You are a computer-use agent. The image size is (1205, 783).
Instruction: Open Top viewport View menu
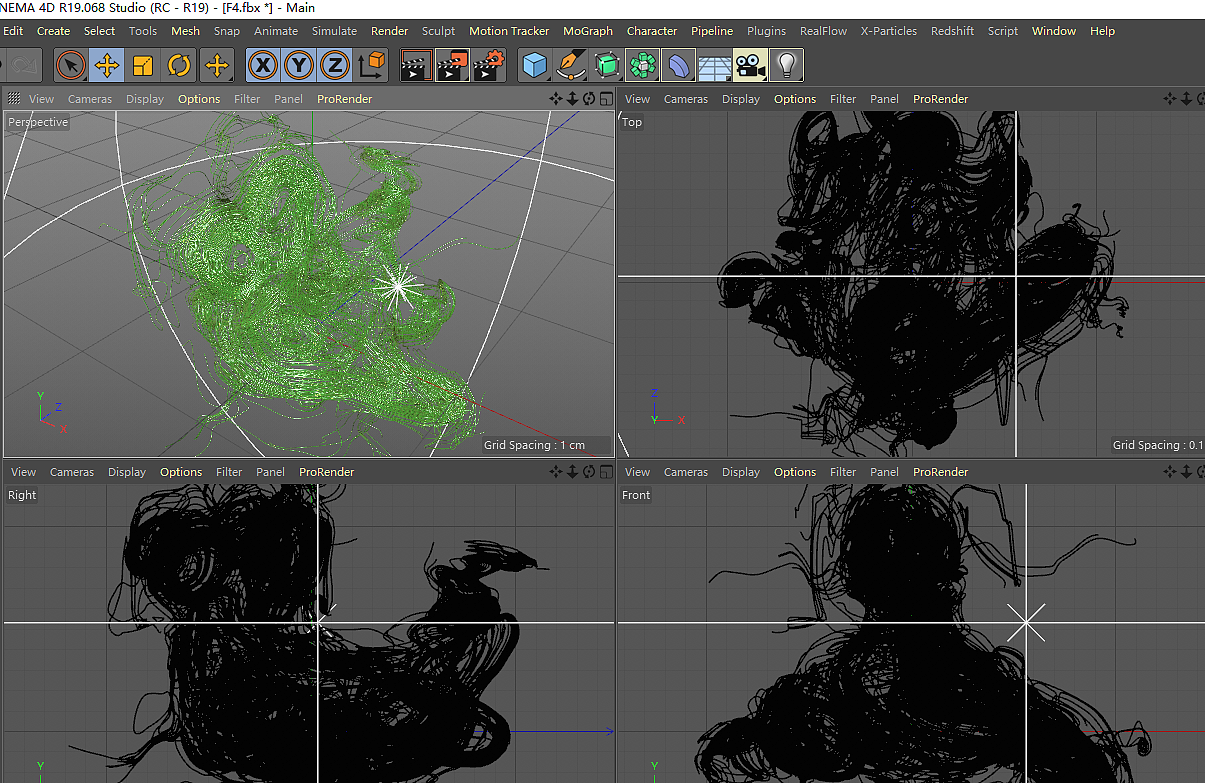637,99
